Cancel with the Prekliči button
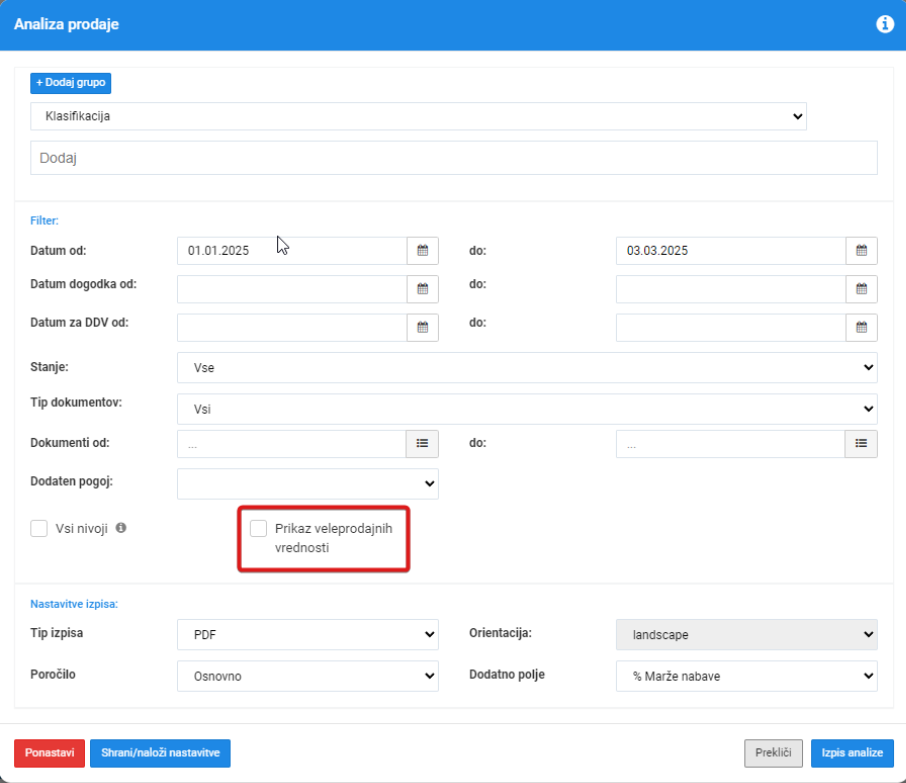This screenshot has width=906, height=783. [x=773, y=753]
